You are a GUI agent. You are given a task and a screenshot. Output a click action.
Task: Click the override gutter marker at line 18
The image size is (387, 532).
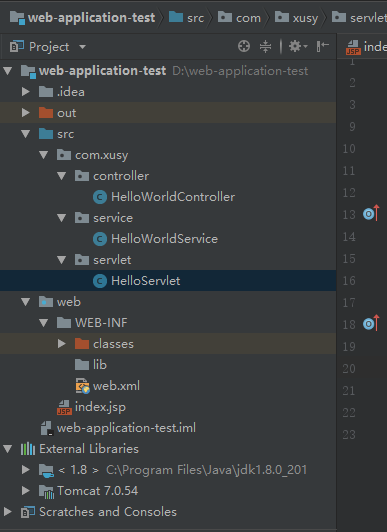click(370, 323)
